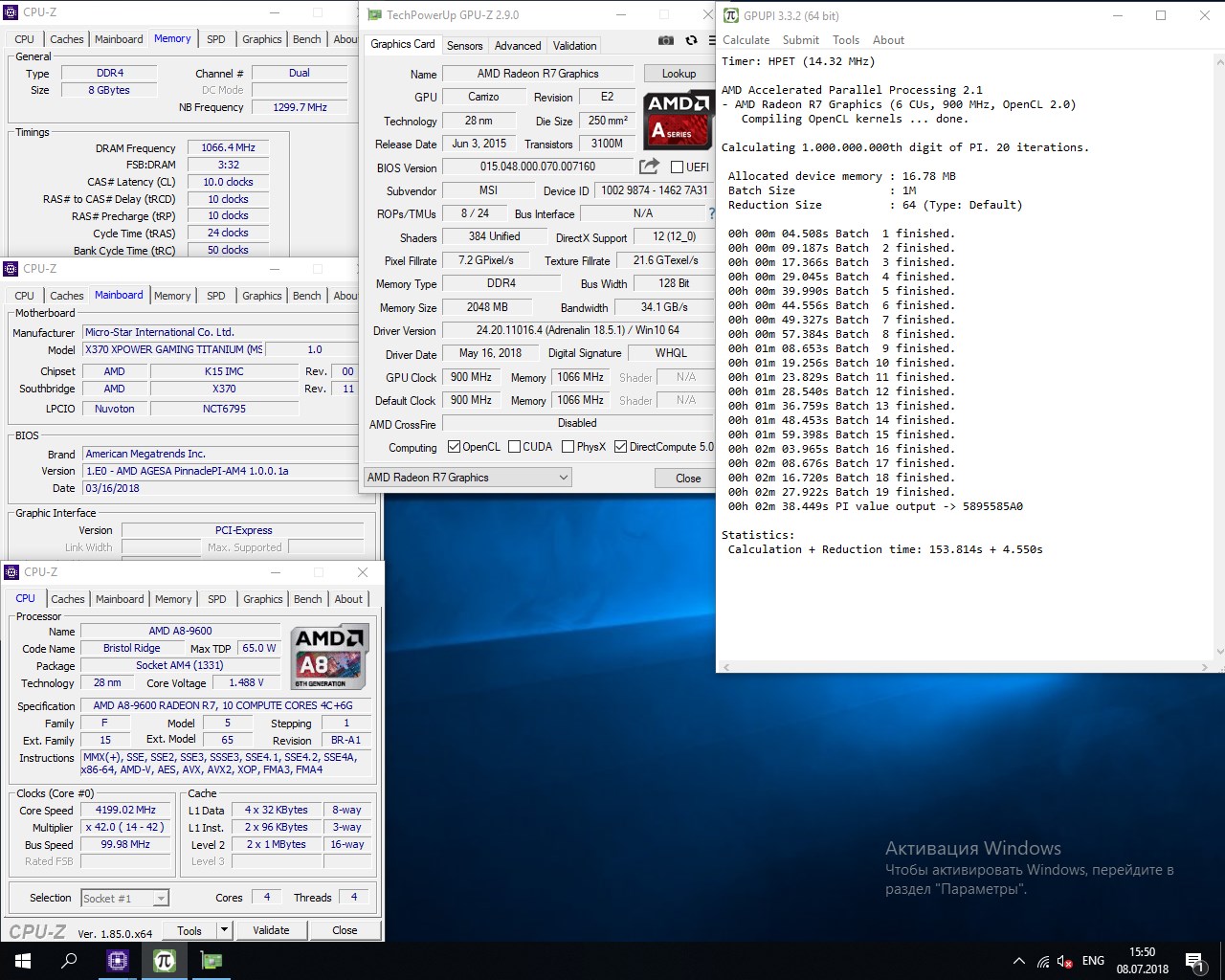Open Bench tab in bottom CPU-Z window
This screenshot has height=980, width=1225.
coord(308,599)
